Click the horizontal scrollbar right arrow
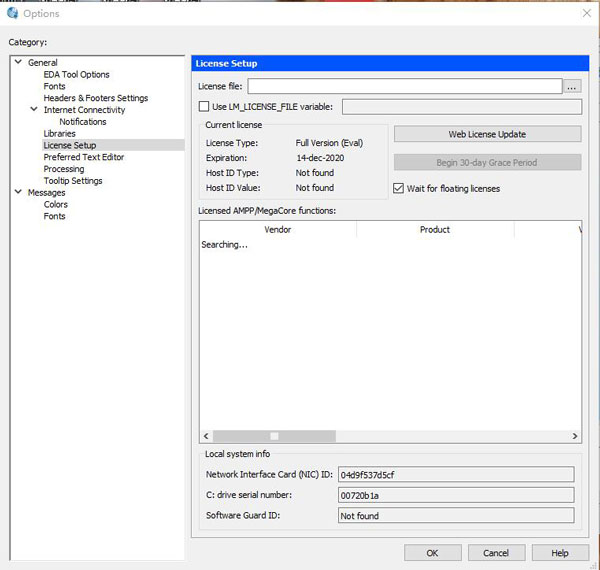 (575, 436)
